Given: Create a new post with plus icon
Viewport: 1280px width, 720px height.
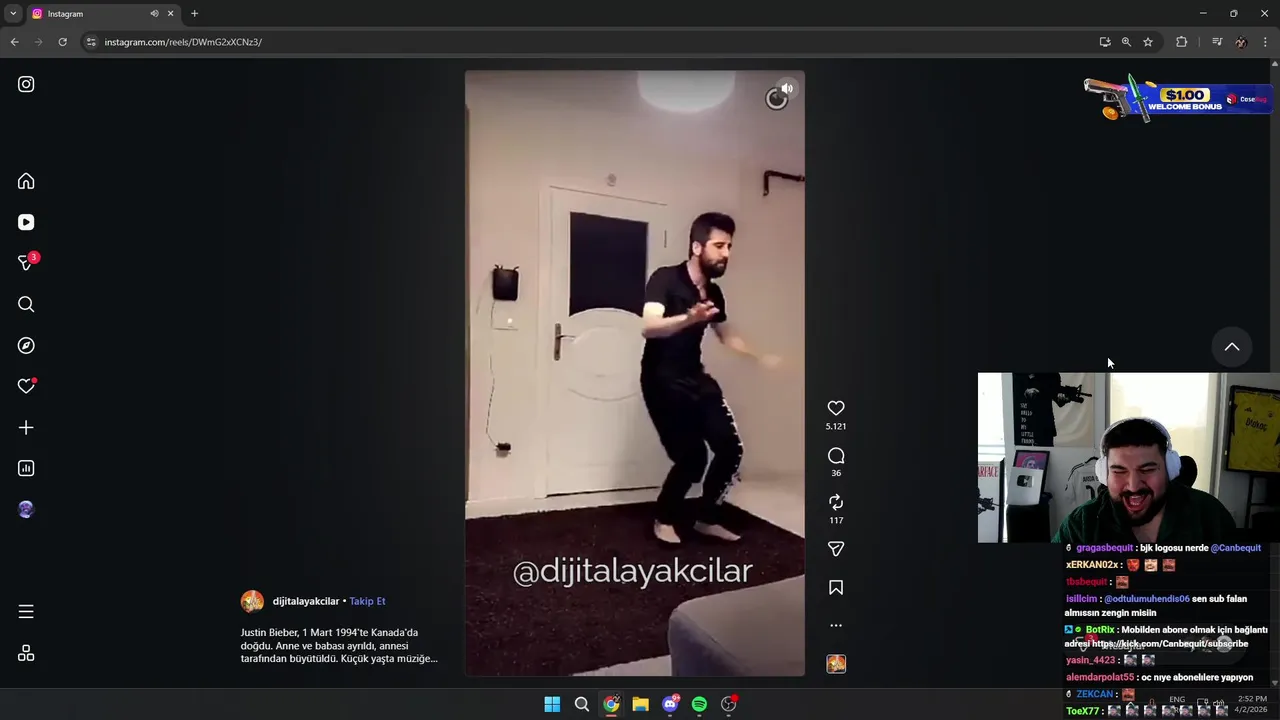Looking at the screenshot, I should (26, 427).
